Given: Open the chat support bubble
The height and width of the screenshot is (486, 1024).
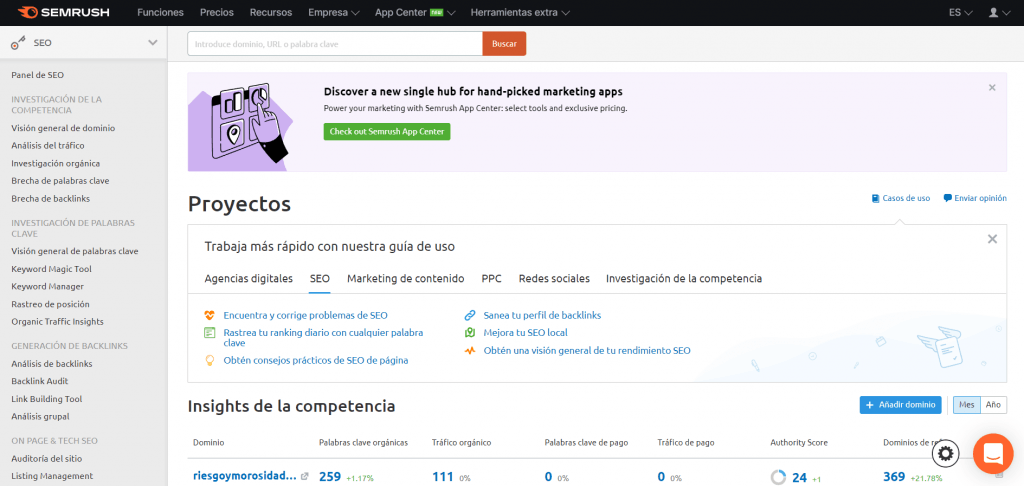Looking at the screenshot, I should tap(993, 453).
